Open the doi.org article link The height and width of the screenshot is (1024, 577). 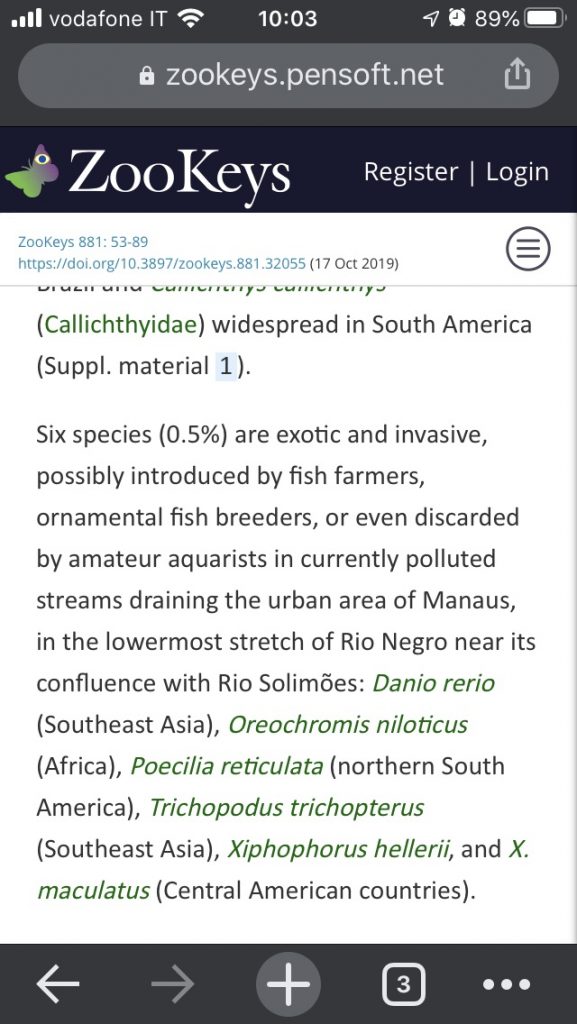(162, 264)
